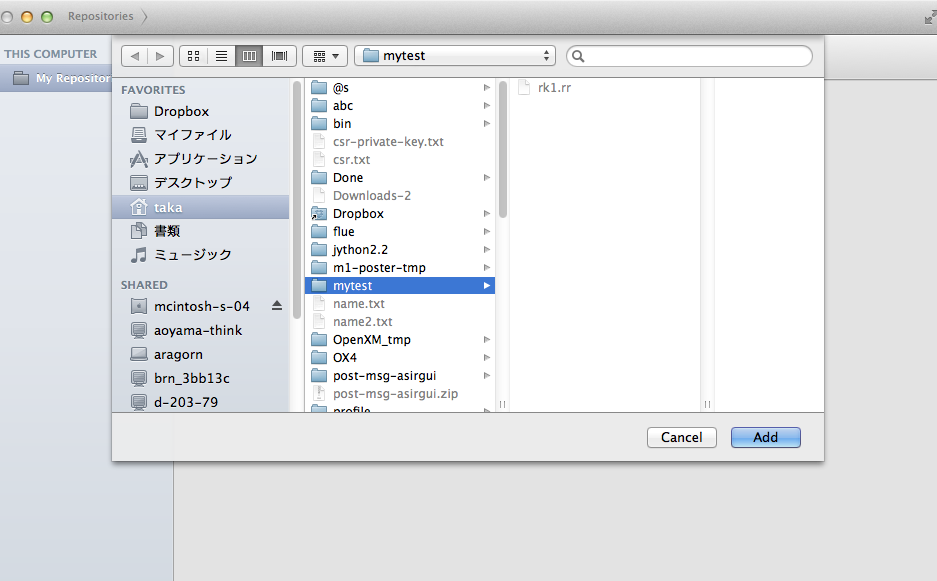Select the OpenXM_tmp folder
The image size is (937, 581).
click(x=399, y=340)
